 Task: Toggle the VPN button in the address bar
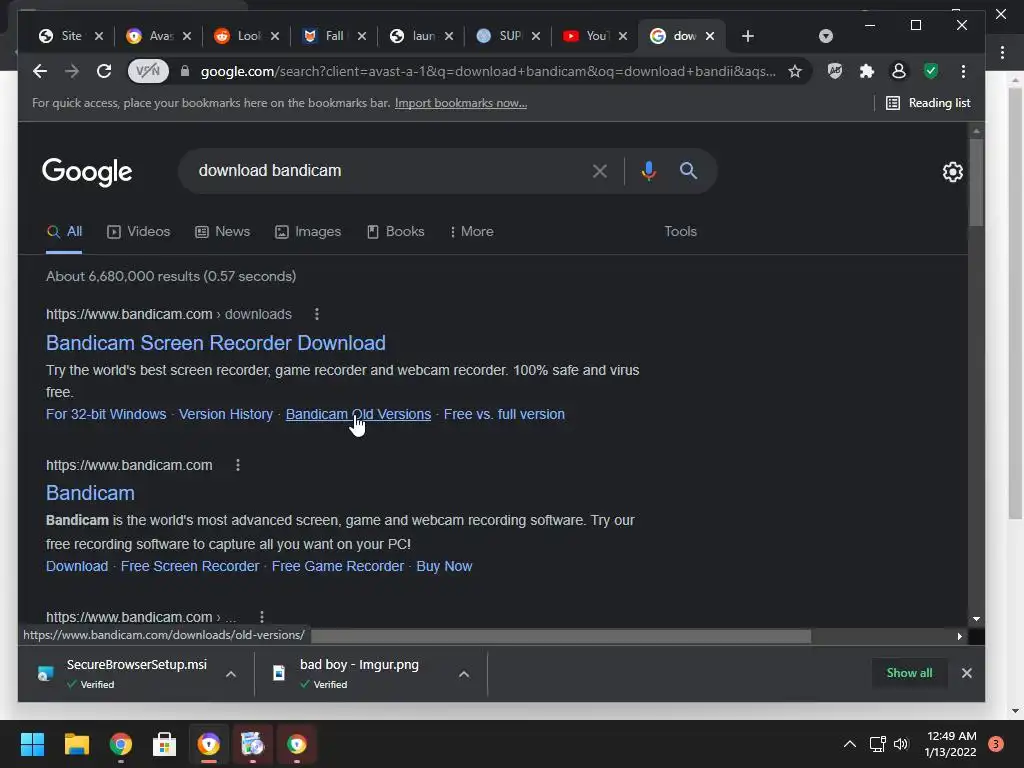tap(148, 71)
